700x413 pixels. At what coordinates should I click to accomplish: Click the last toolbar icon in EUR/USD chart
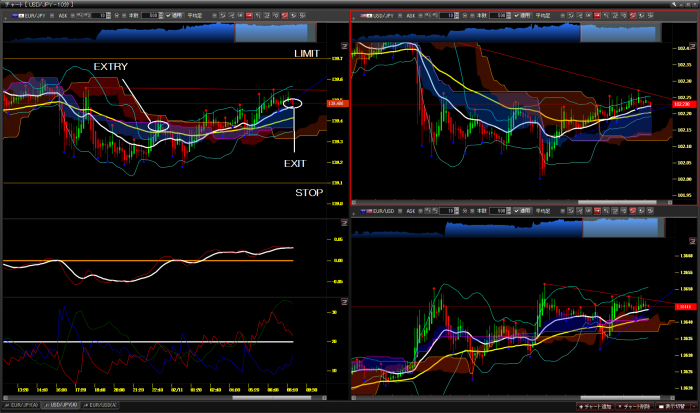(x=650, y=210)
